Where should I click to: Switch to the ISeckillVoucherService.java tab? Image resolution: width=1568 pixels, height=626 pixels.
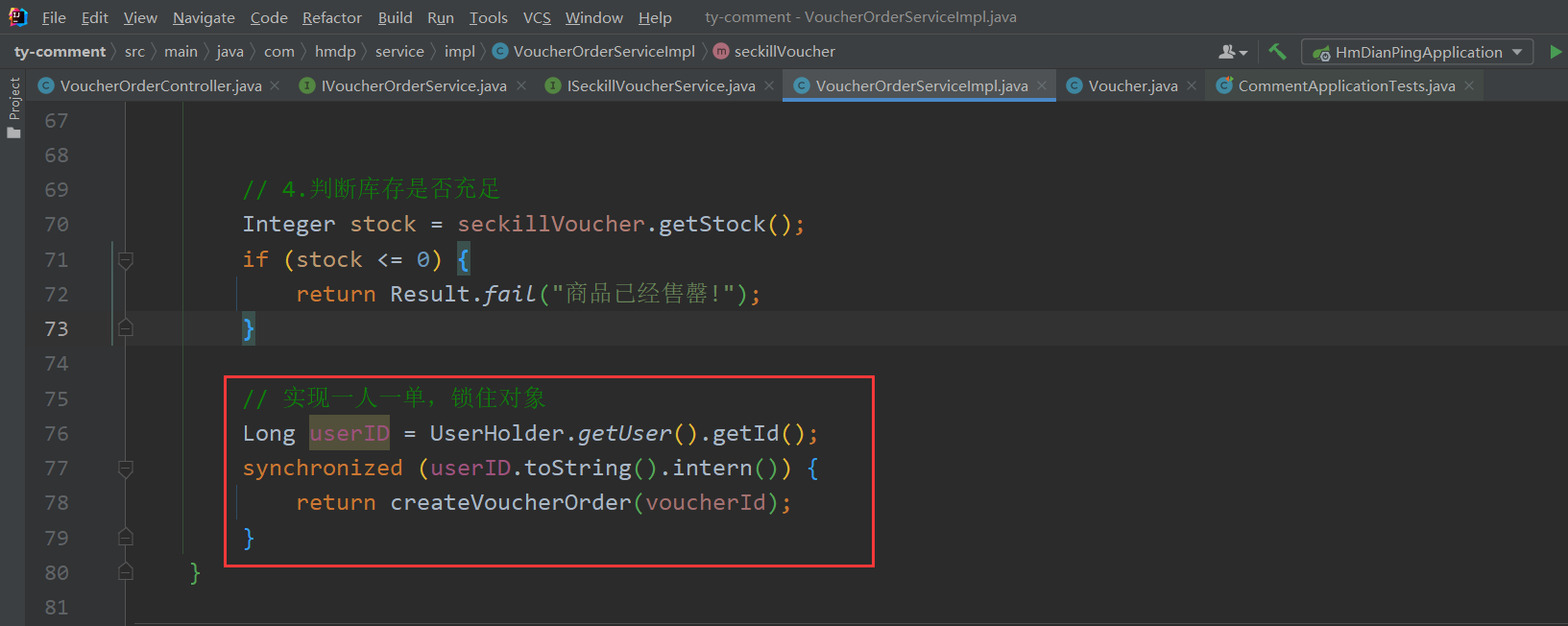pos(661,85)
